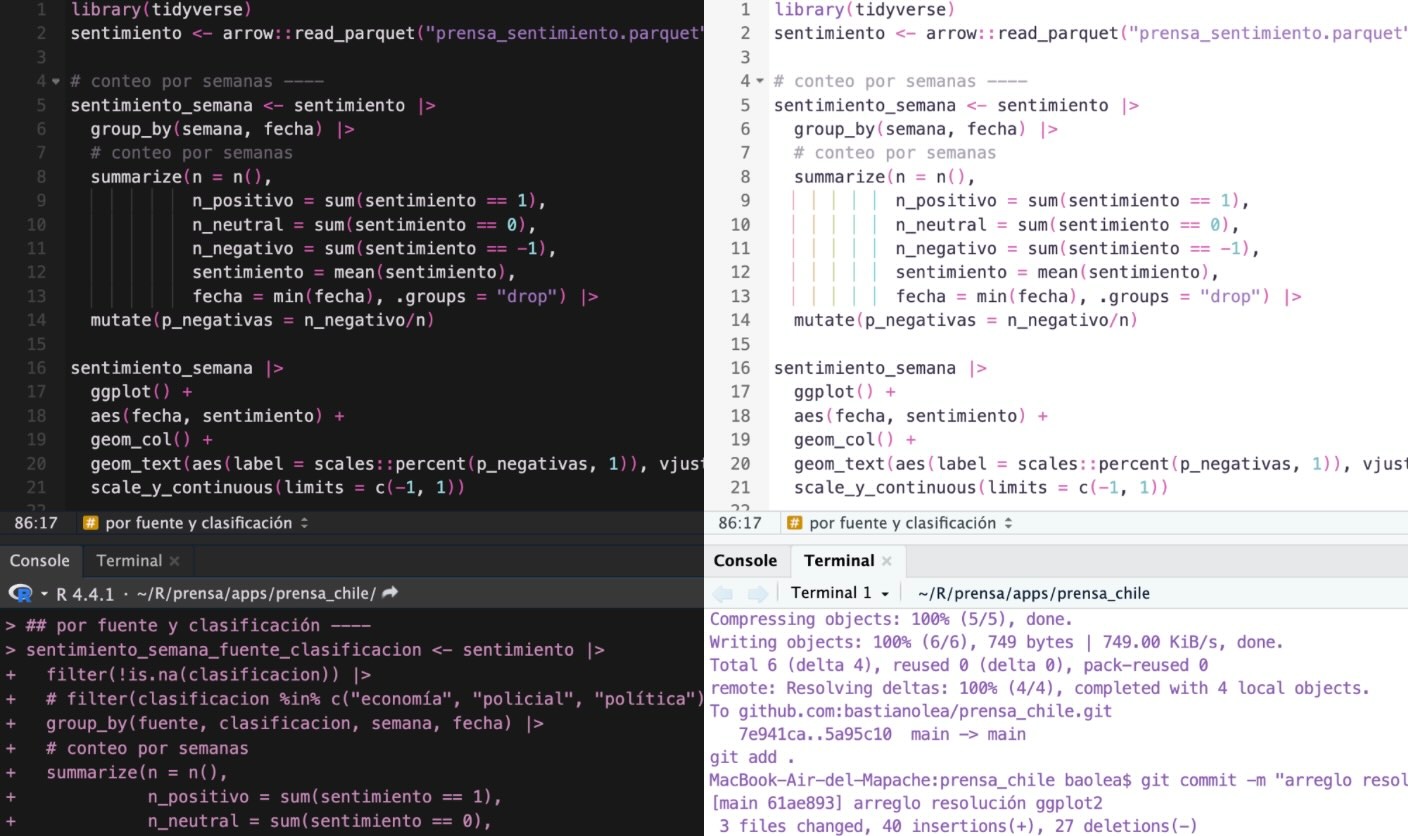
Task: Click 'remote: Resolving deltas' line in terminal
Action: 1039,688
